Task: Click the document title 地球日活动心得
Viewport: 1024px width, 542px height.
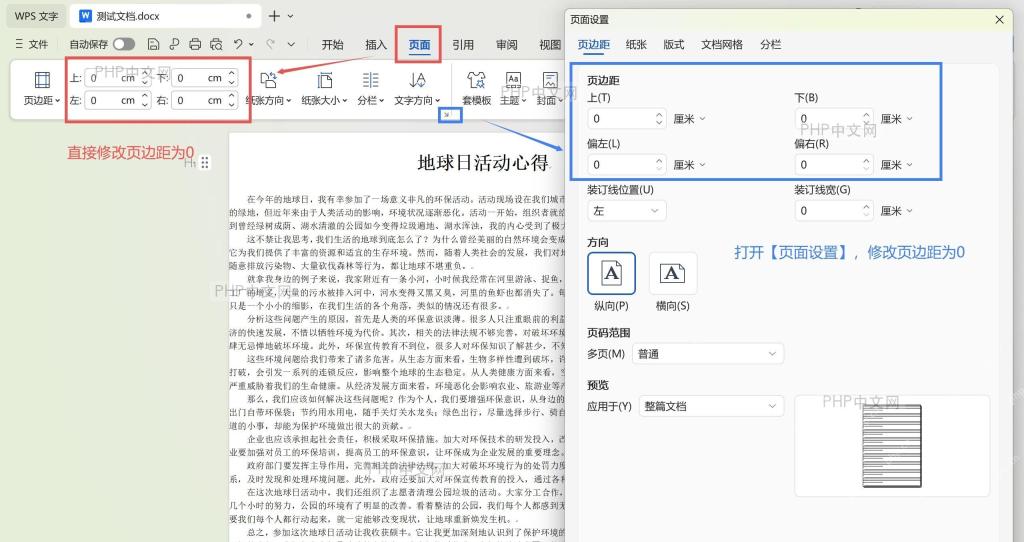Action: 483,163
